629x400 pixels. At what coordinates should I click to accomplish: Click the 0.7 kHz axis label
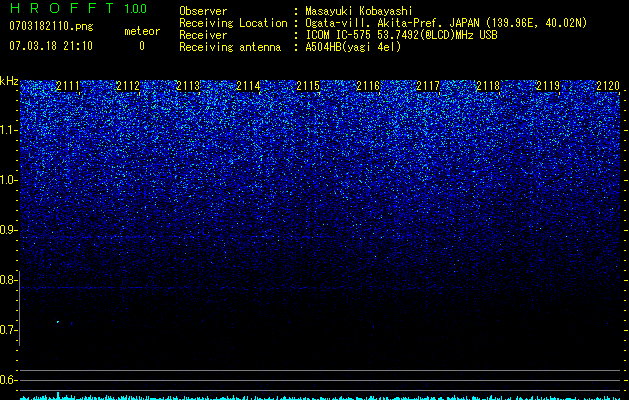(8, 330)
